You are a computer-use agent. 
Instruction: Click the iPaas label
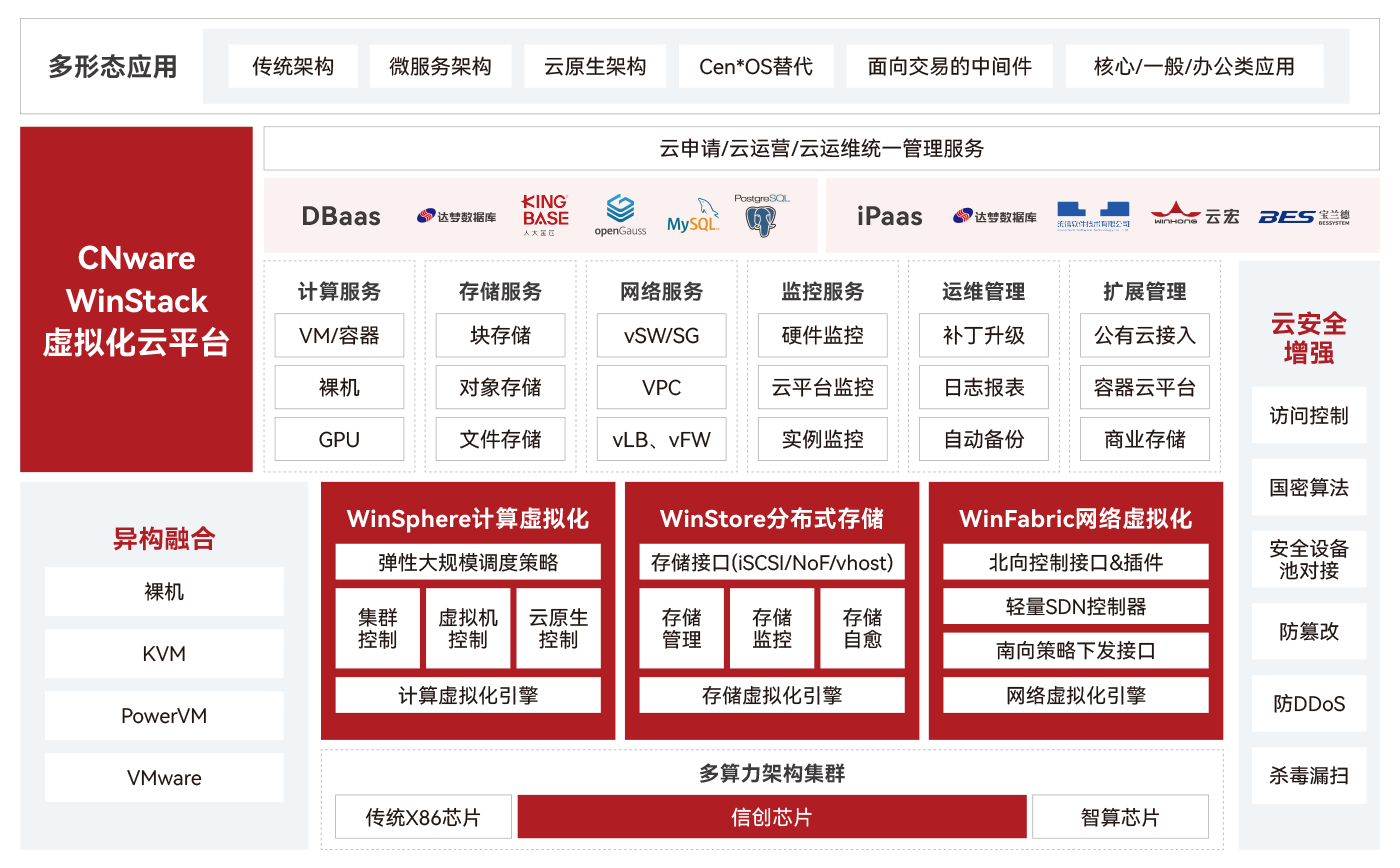tap(889, 216)
